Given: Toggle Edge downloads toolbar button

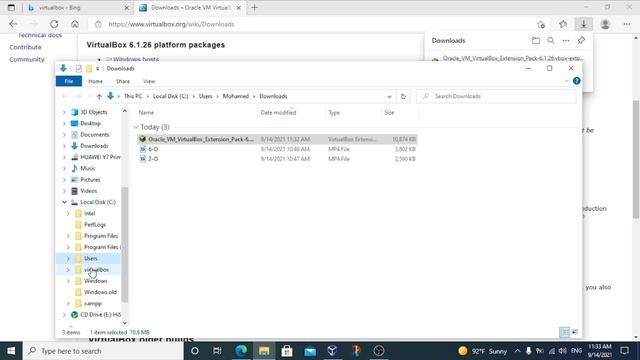Looking at the screenshot, I should pyautogui.click(x=584, y=24).
